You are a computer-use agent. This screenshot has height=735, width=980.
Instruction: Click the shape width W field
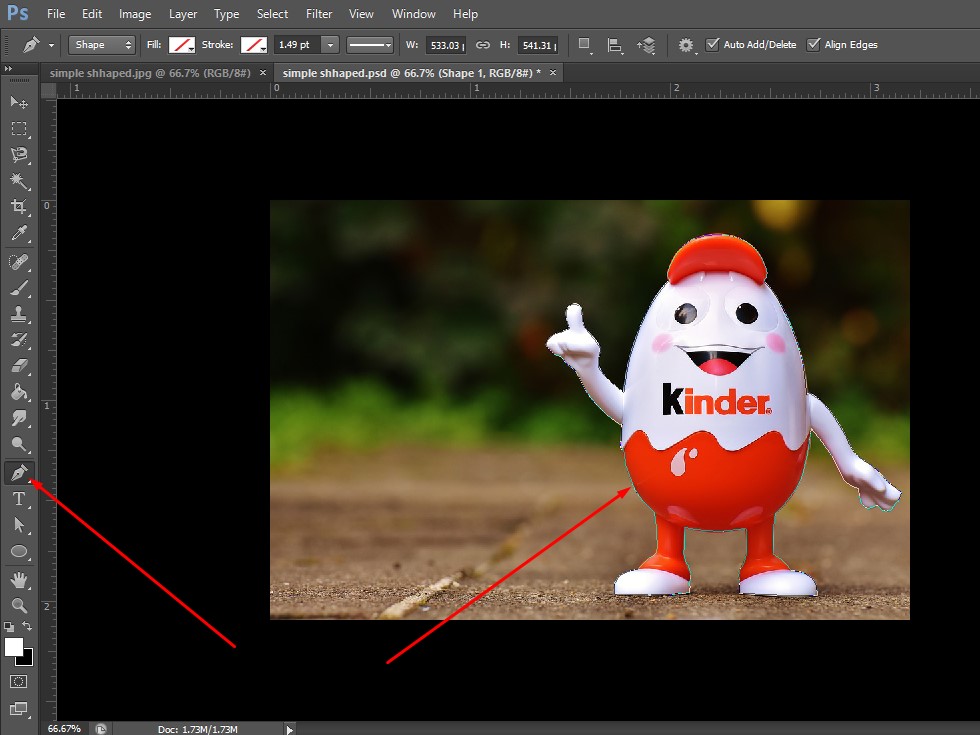446,45
